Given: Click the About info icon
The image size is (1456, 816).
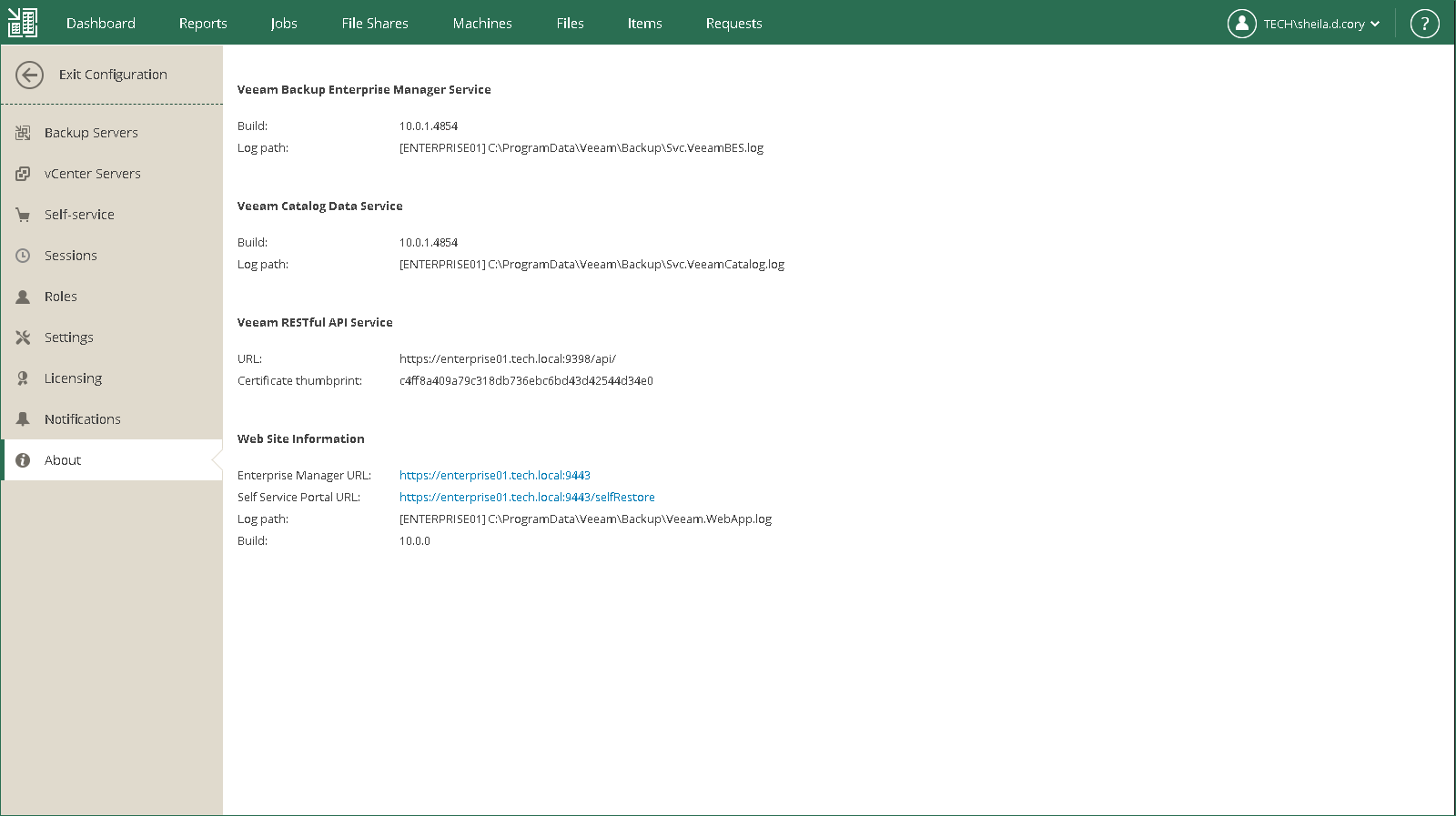Looking at the screenshot, I should (x=23, y=460).
